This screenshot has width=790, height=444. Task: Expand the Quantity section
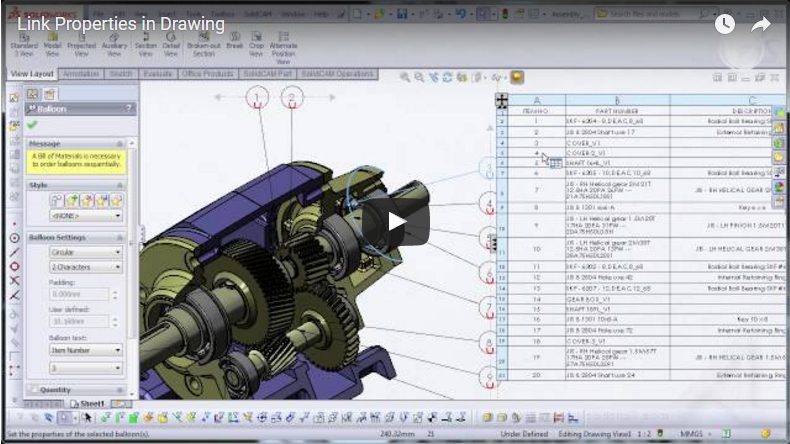(120, 390)
